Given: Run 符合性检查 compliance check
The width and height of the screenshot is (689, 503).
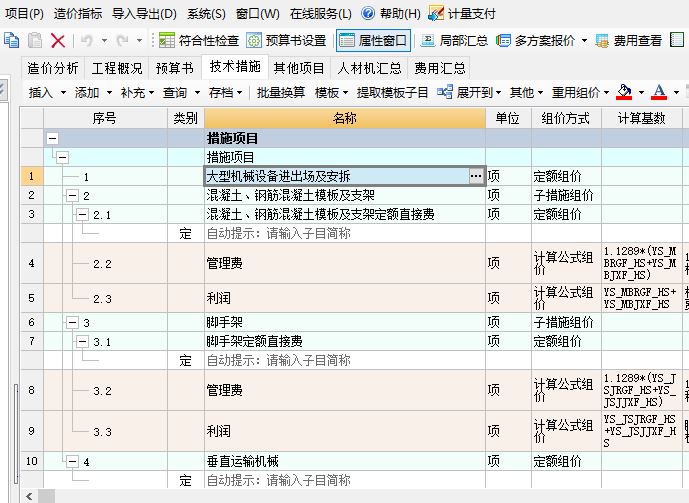Looking at the screenshot, I should pos(199,41).
